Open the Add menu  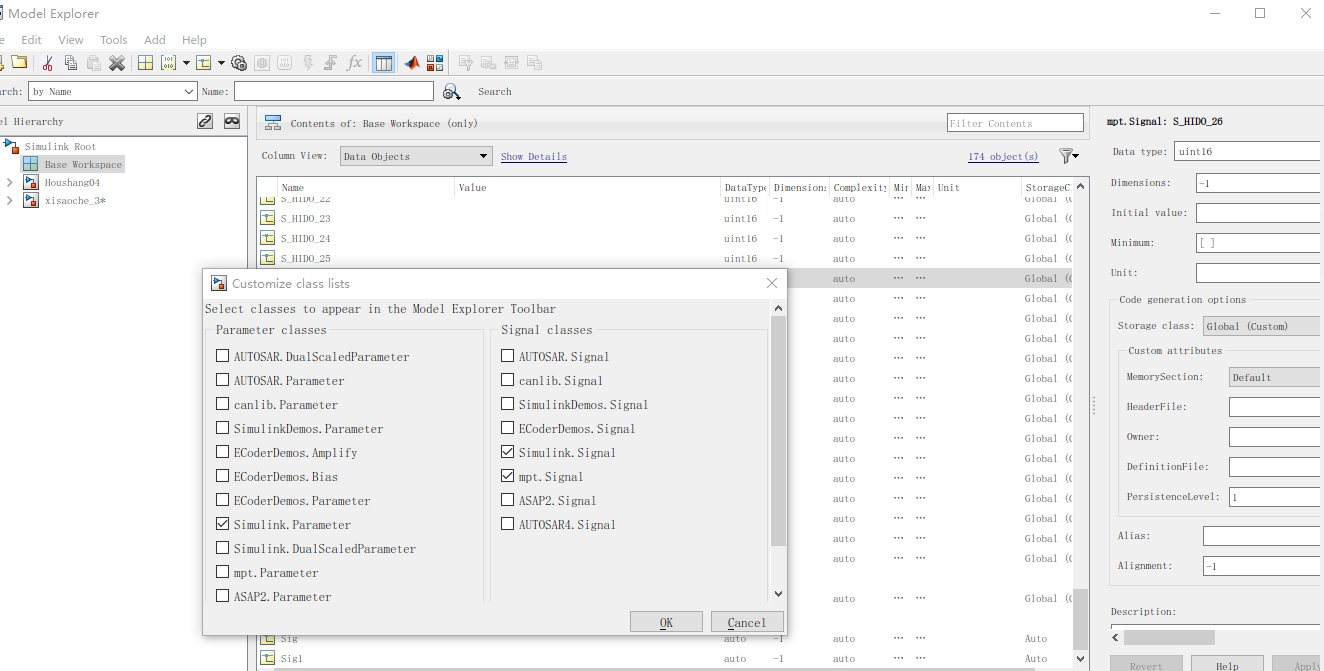(154, 39)
